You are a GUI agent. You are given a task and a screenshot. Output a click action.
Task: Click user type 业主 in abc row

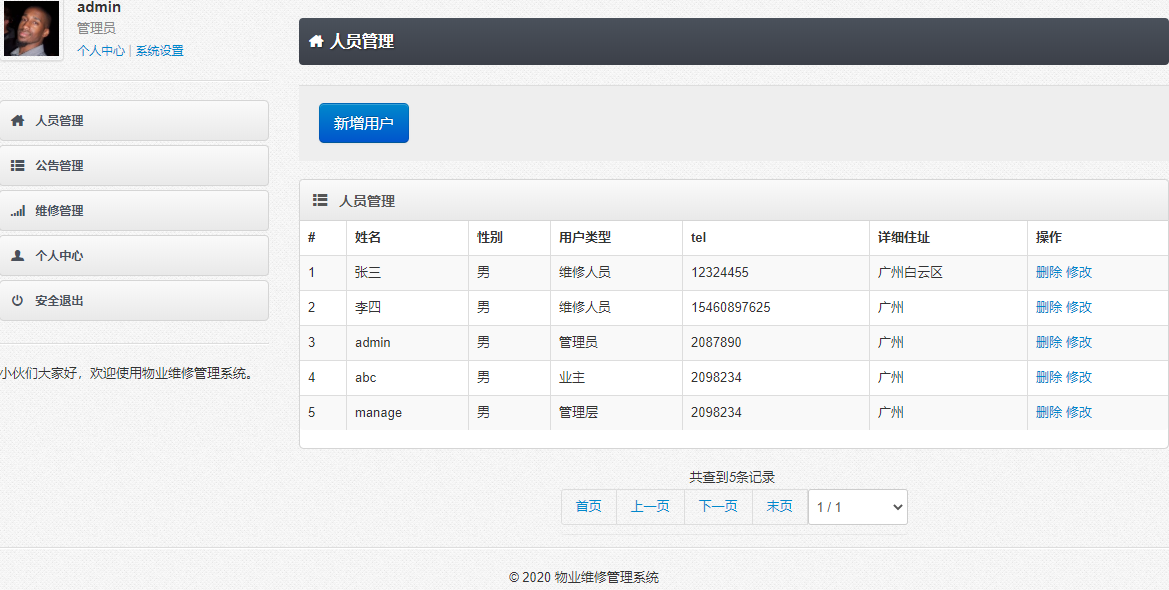coord(572,377)
